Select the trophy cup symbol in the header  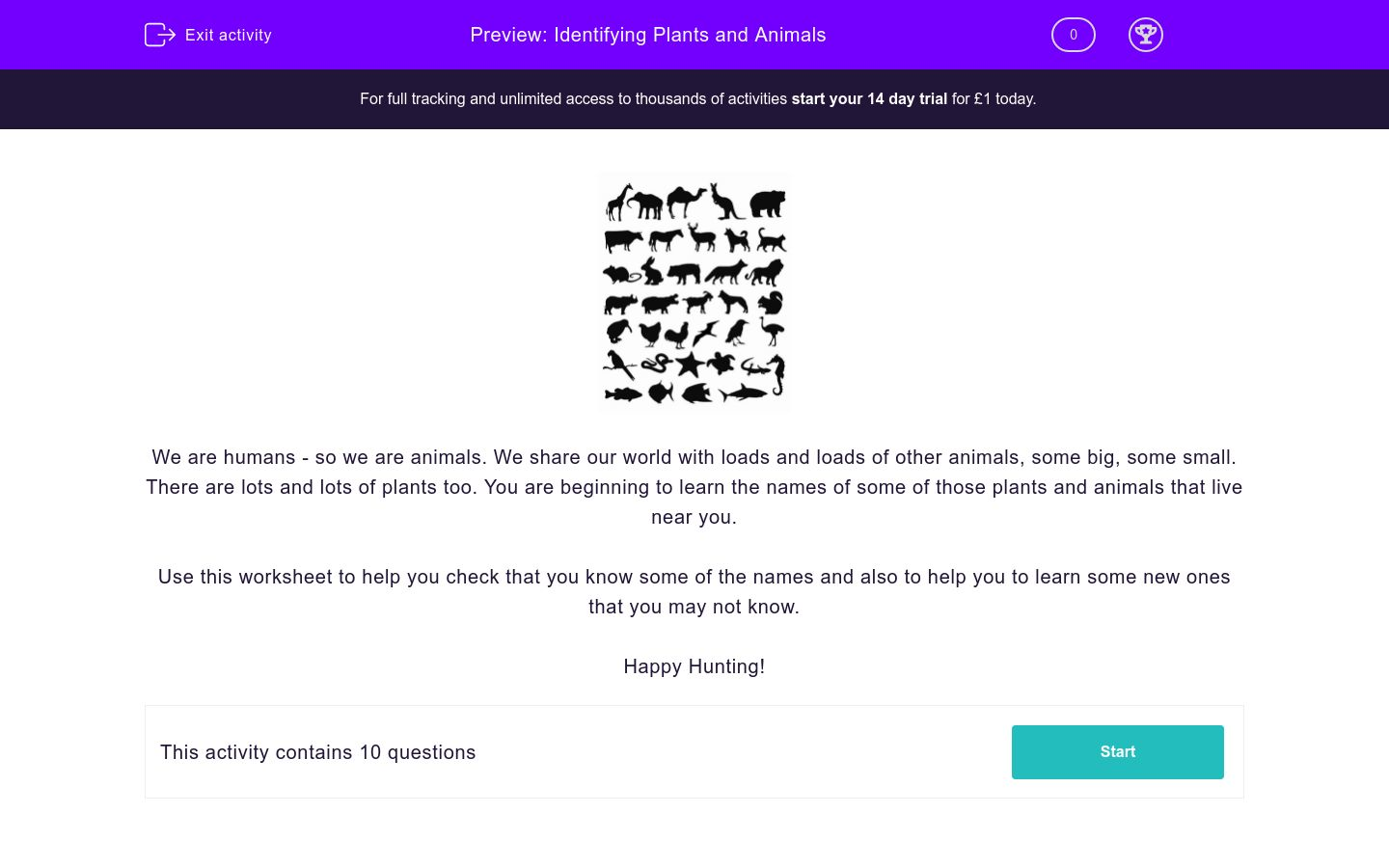click(1146, 35)
